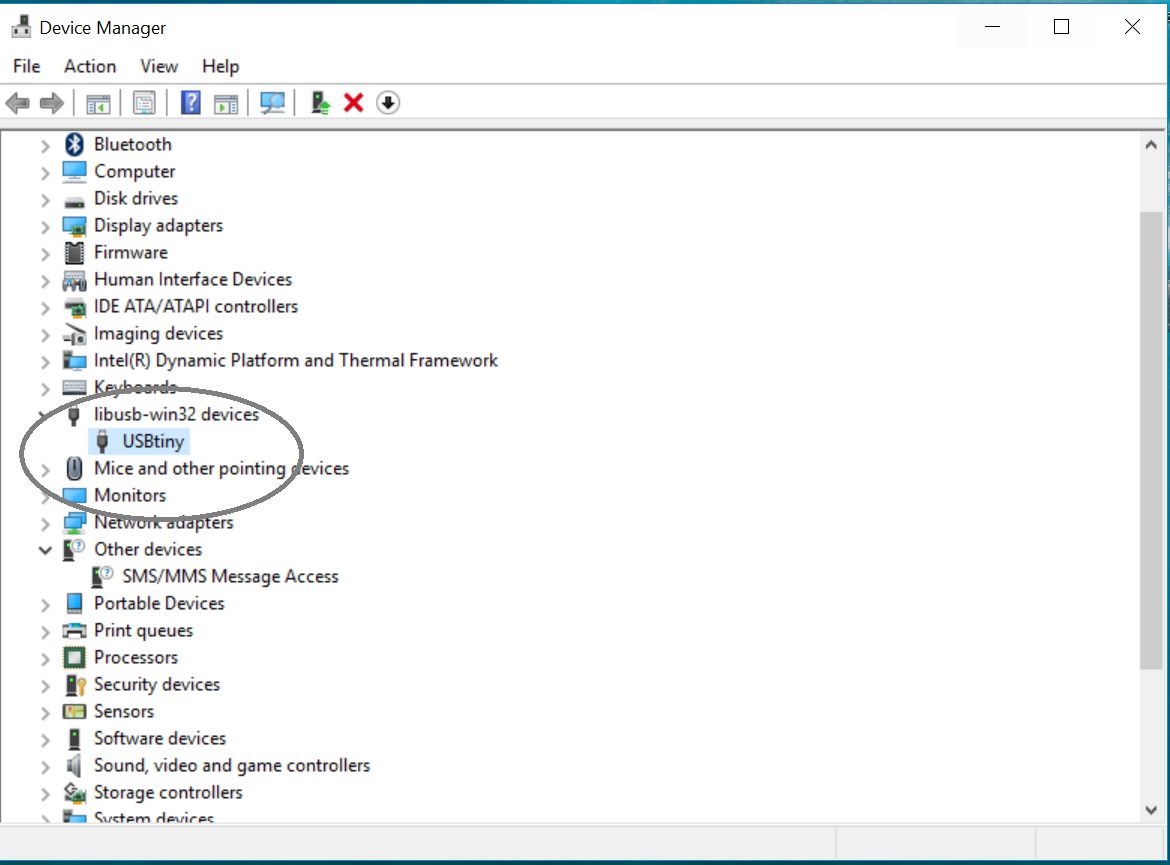1170x865 pixels.
Task: Click the Security devices key icon
Action: [75, 685]
